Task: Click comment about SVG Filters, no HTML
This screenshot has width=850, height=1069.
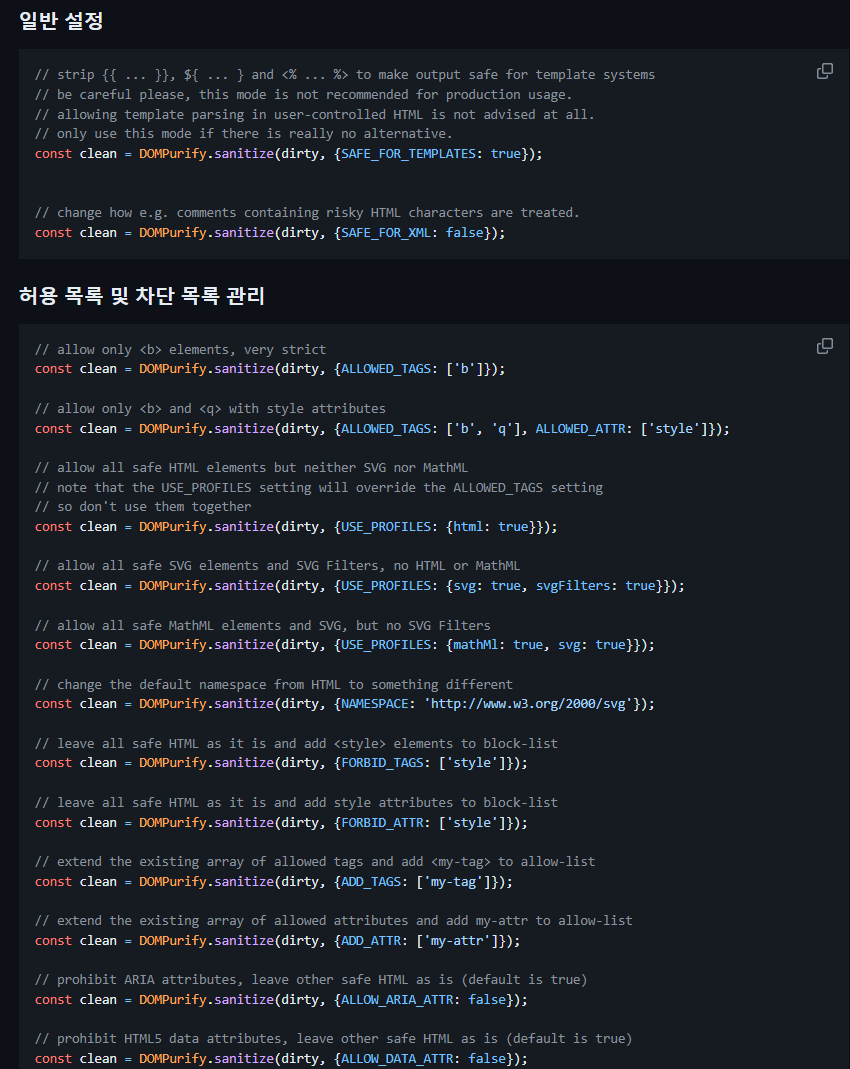Action: [277, 566]
